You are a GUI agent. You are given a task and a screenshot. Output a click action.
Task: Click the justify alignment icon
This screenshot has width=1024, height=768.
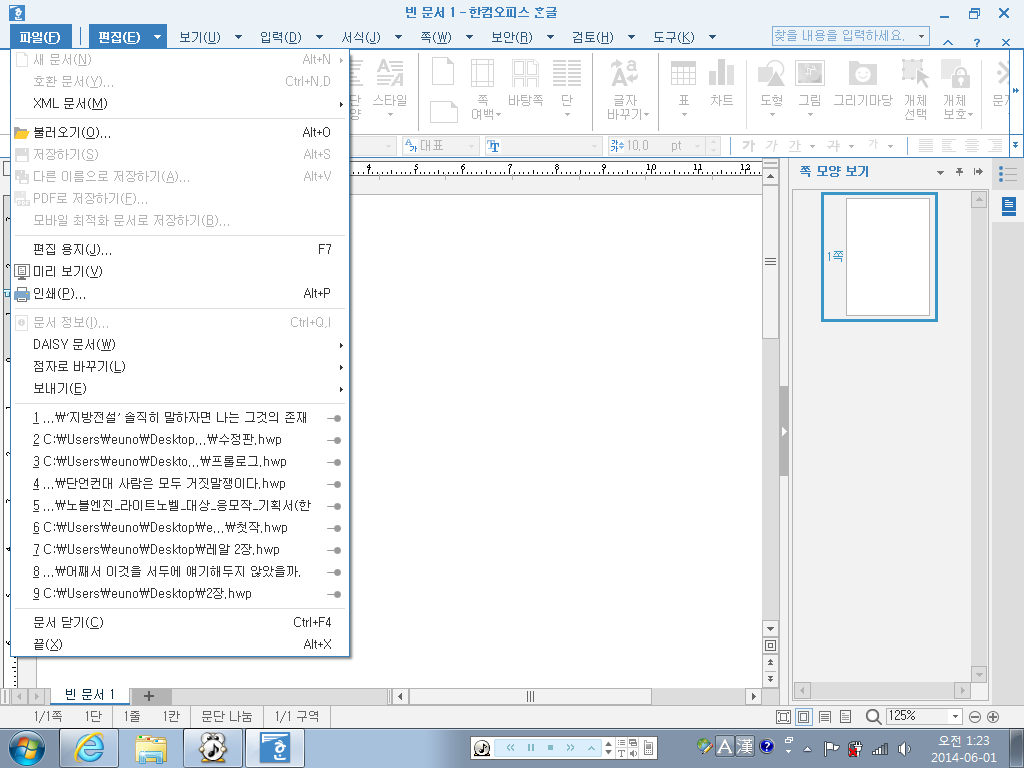tap(925, 146)
